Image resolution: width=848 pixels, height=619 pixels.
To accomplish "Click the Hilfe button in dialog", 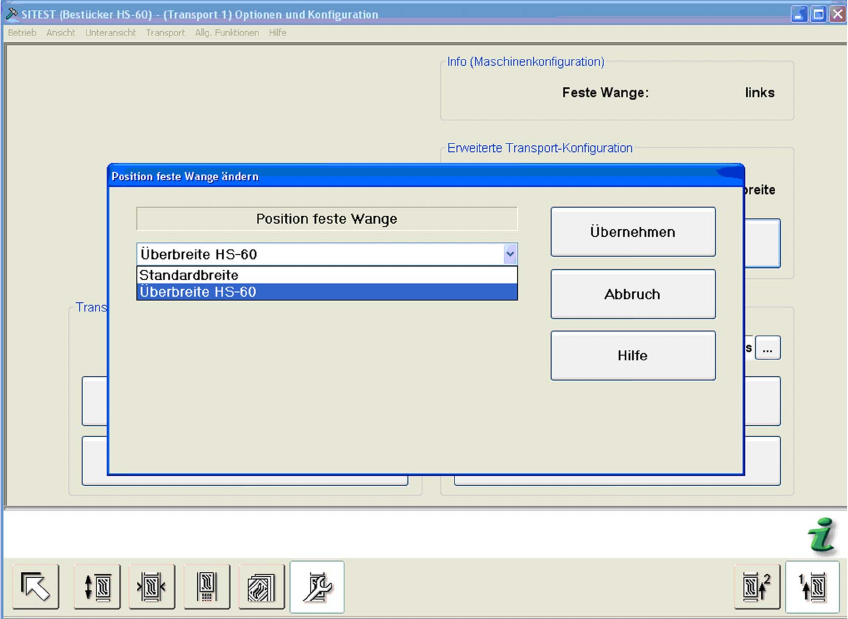I will [632, 356].
